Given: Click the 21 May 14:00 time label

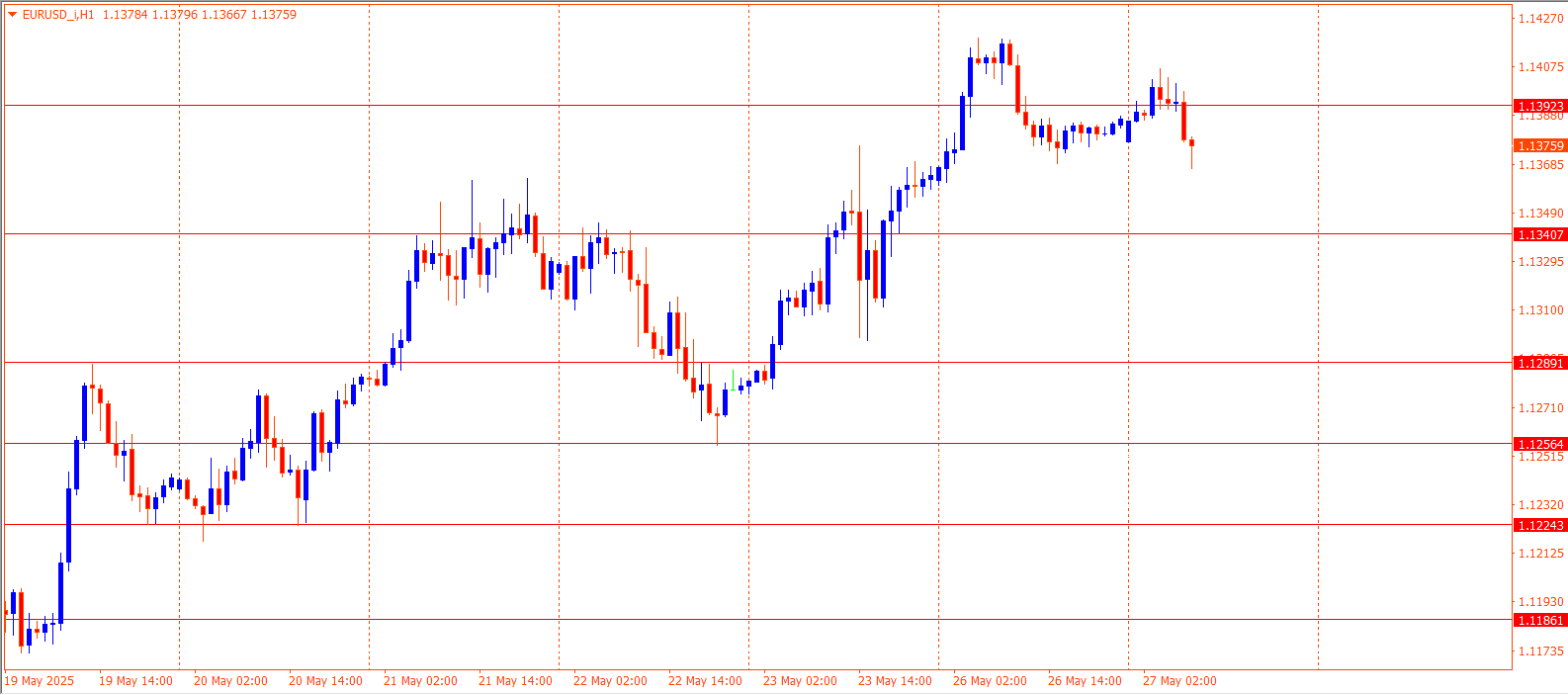Looking at the screenshot, I should pyautogui.click(x=515, y=680).
